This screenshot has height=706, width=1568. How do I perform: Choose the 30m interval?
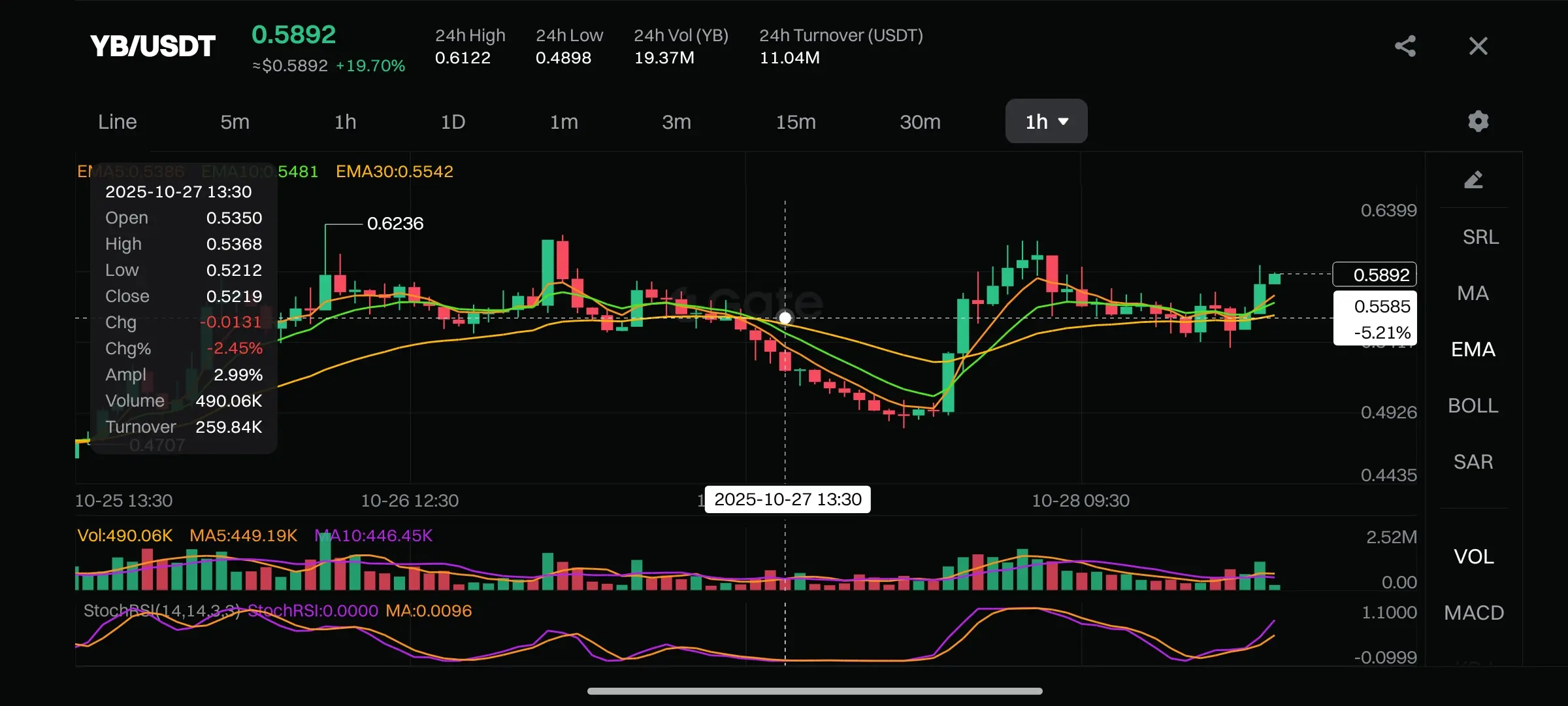[920, 122]
